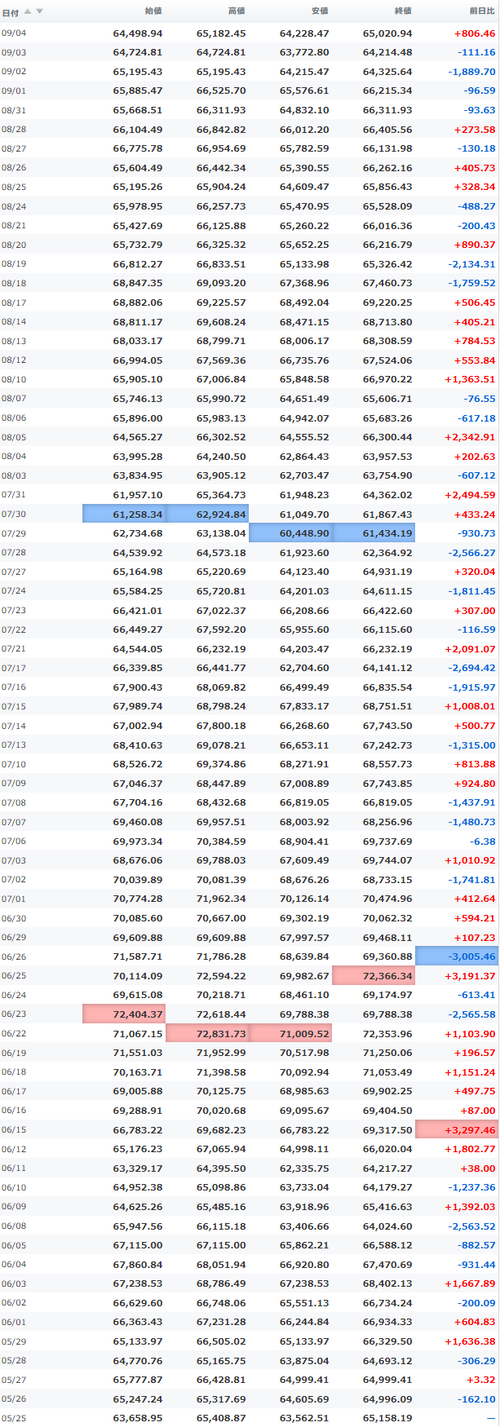
Task: Sort dates descending with the down arrow
Action: tap(40, 12)
